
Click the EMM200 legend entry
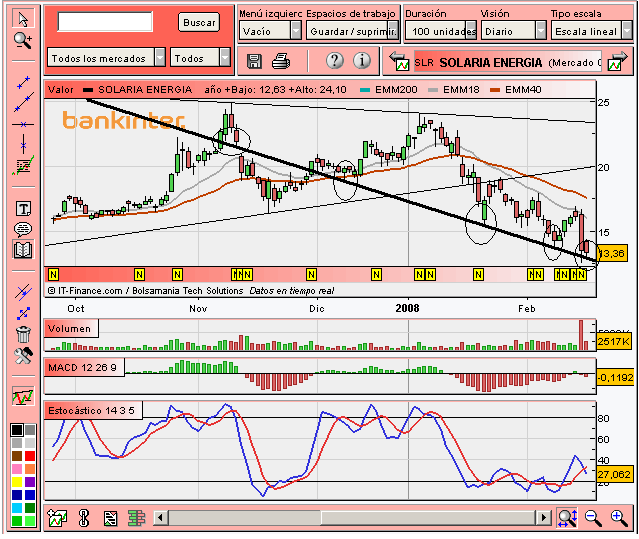(x=389, y=90)
